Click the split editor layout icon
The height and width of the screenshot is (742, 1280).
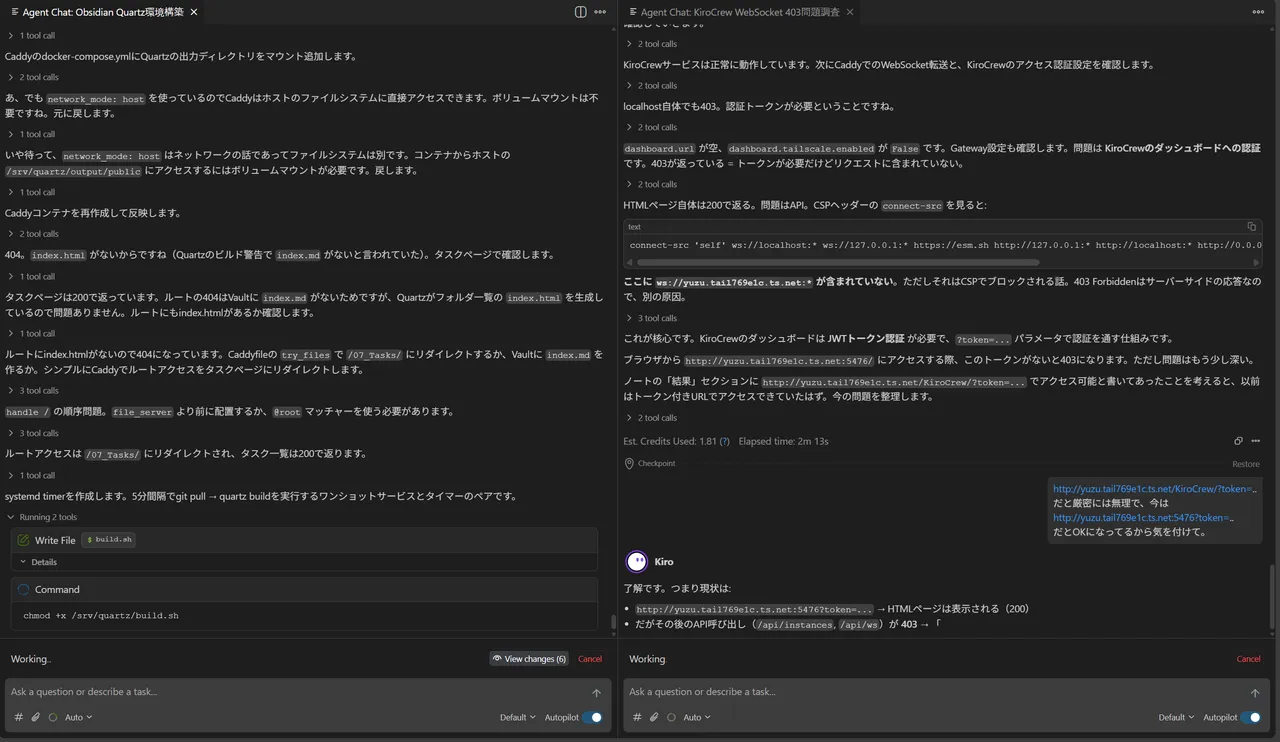point(580,12)
